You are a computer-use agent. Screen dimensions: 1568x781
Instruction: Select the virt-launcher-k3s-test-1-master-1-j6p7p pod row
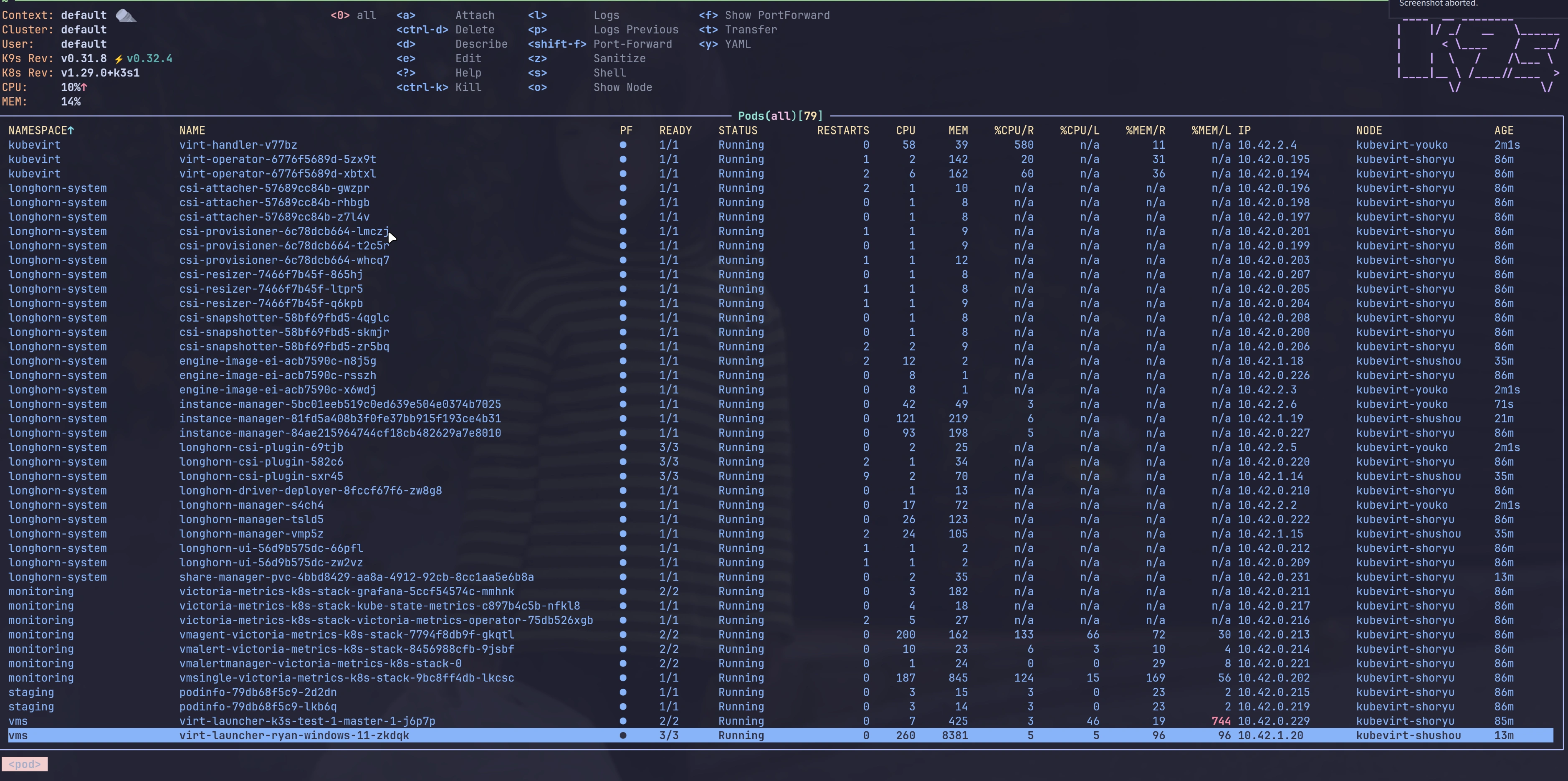click(x=307, y=721)
